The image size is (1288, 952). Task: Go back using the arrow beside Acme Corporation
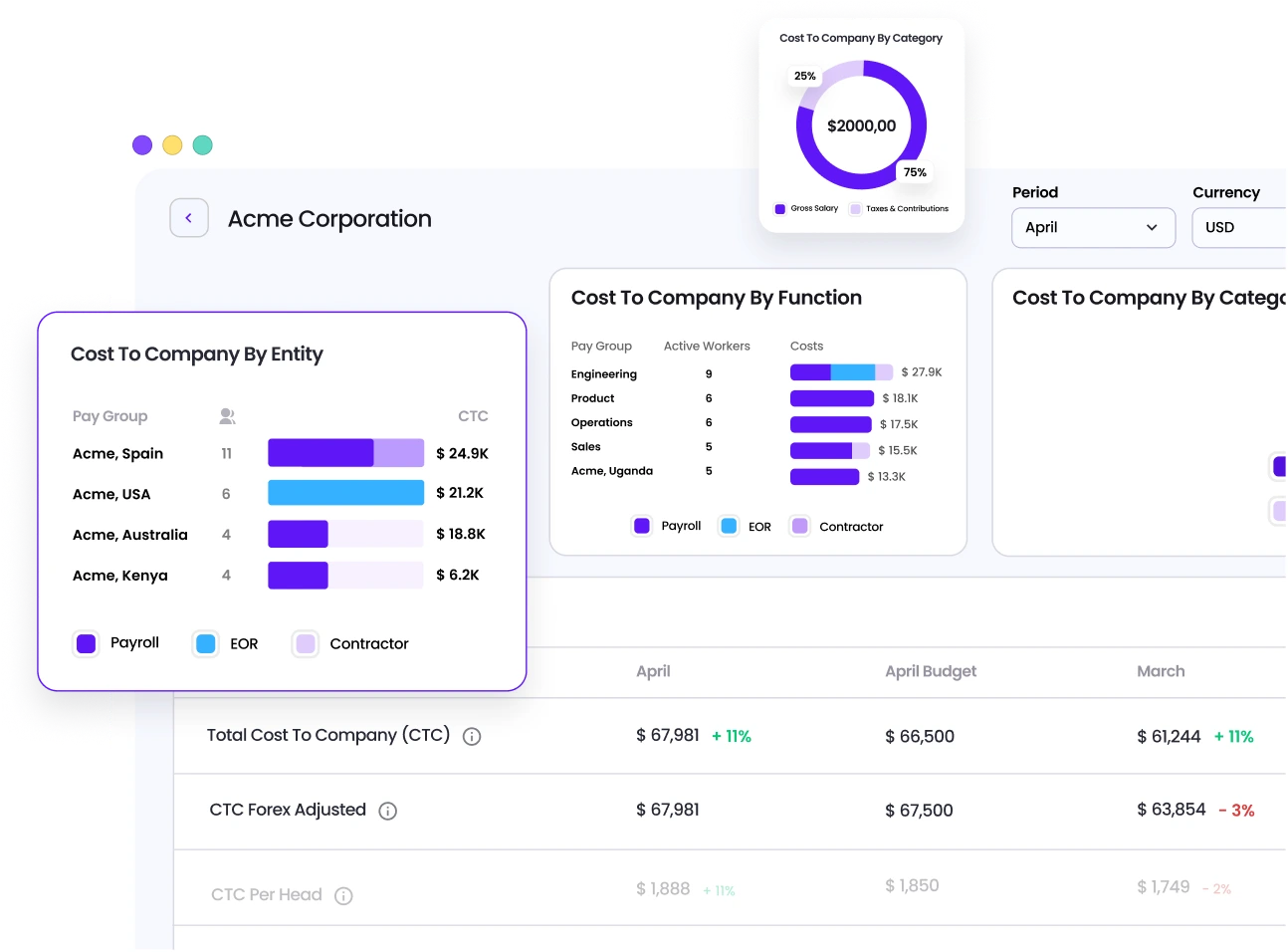pos(189,217)
